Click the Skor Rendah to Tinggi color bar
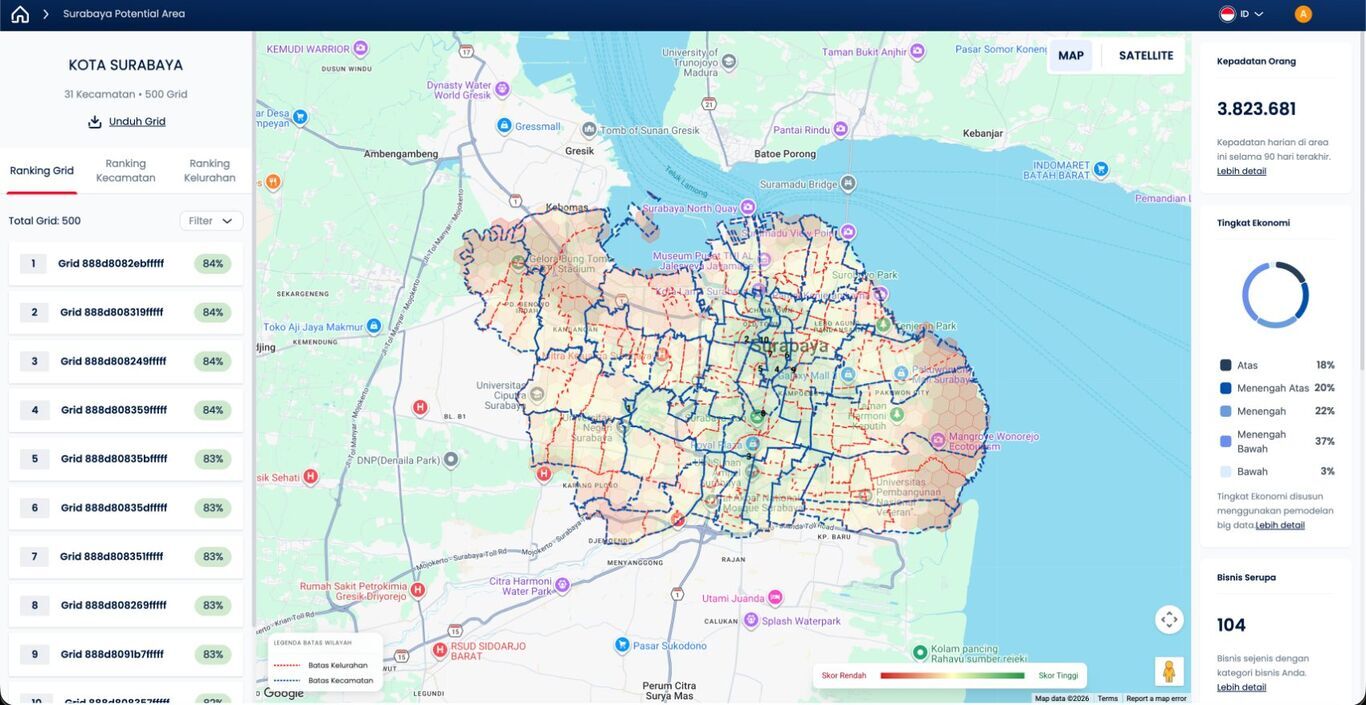1366x705 pixels. tap(952, 676)
